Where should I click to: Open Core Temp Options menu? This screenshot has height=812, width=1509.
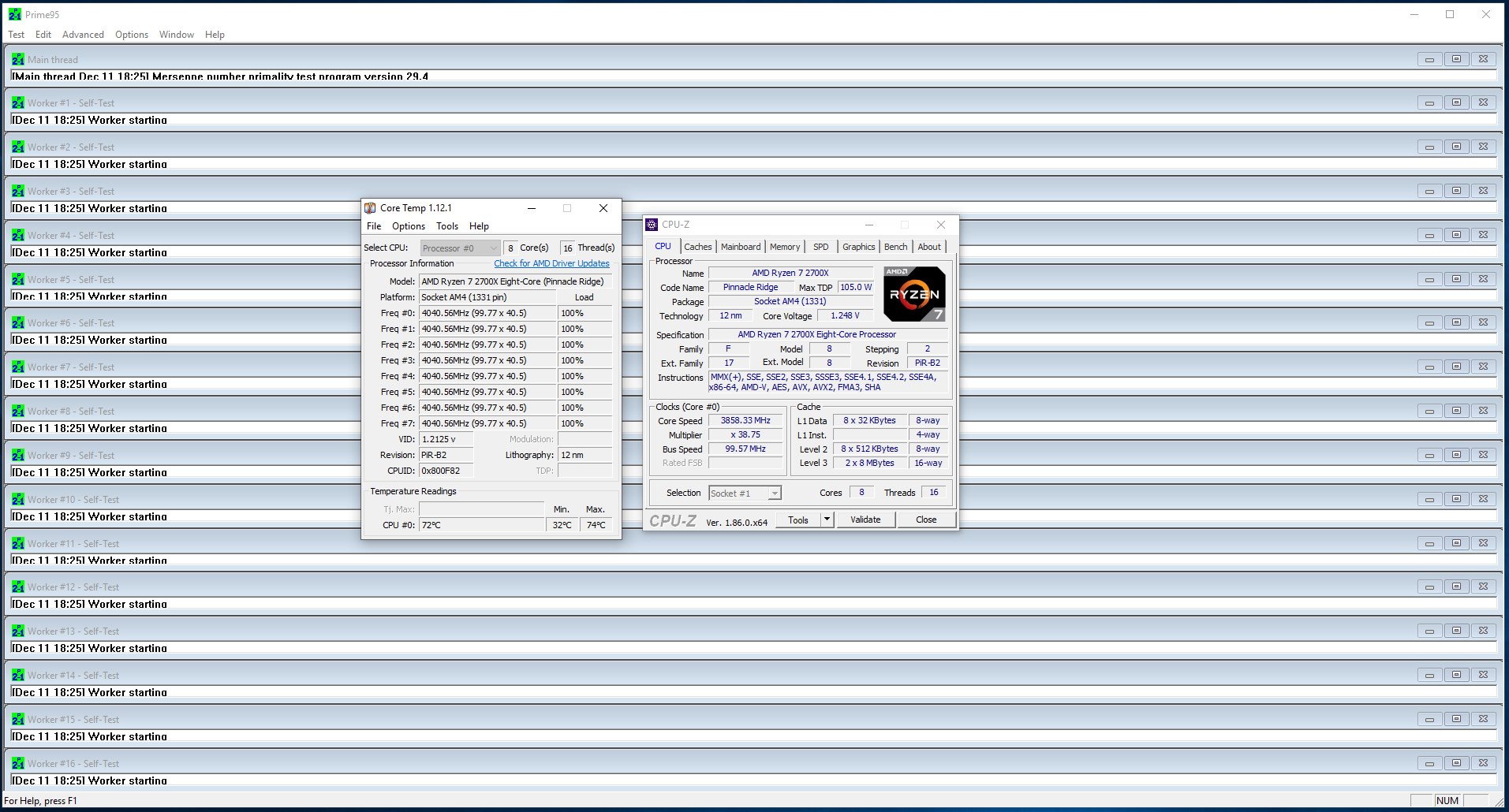(409, 226)
